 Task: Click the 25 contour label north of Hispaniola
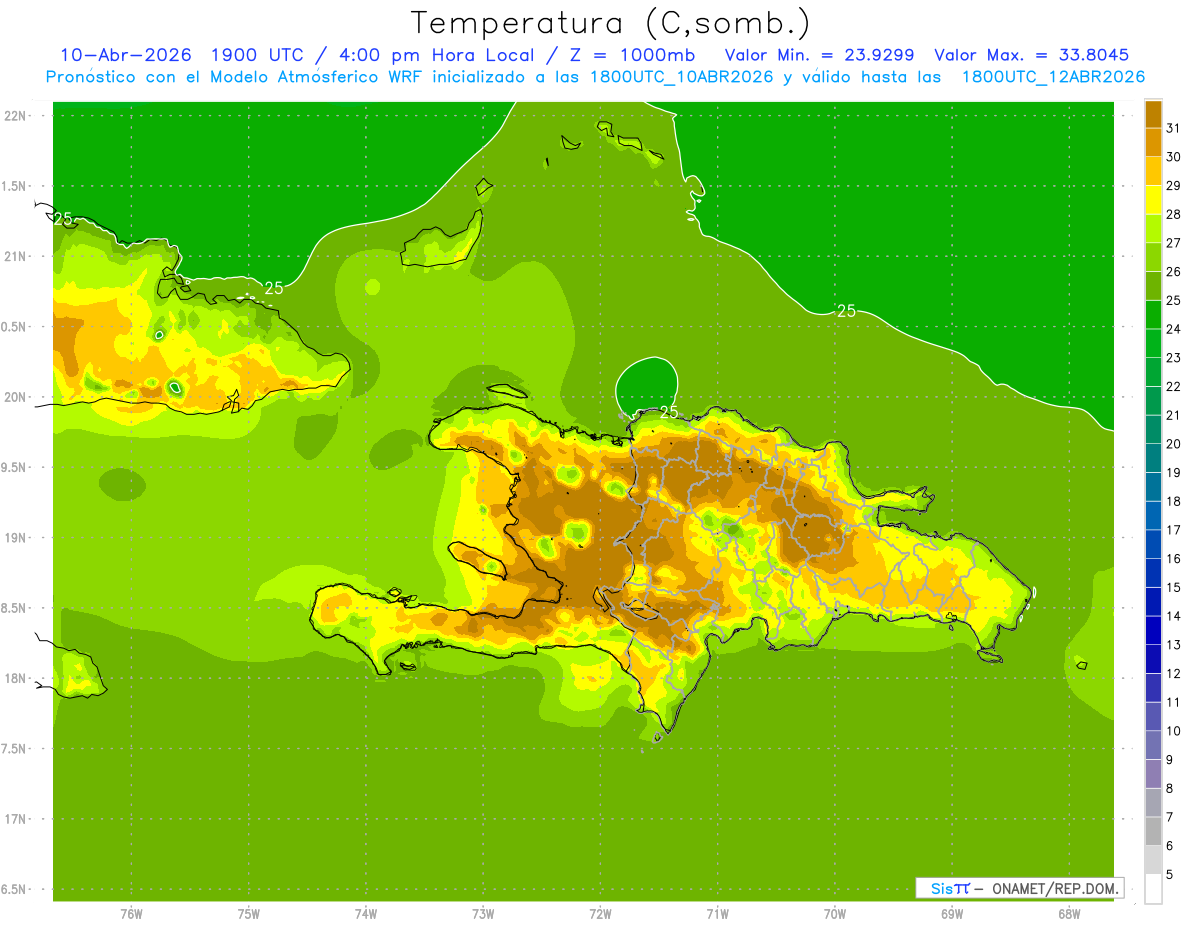click(x=846, y=311)
